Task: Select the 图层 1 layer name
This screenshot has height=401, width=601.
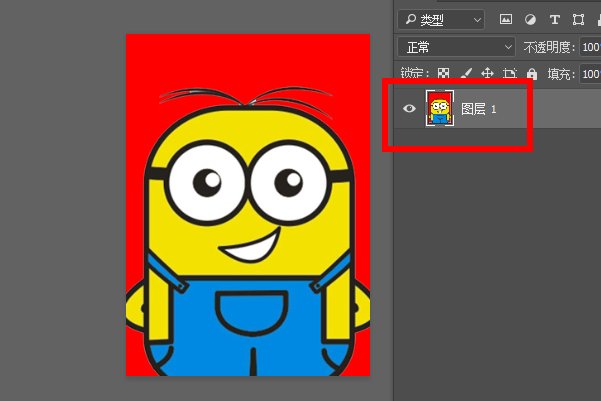Action: (x=478, y=109)
